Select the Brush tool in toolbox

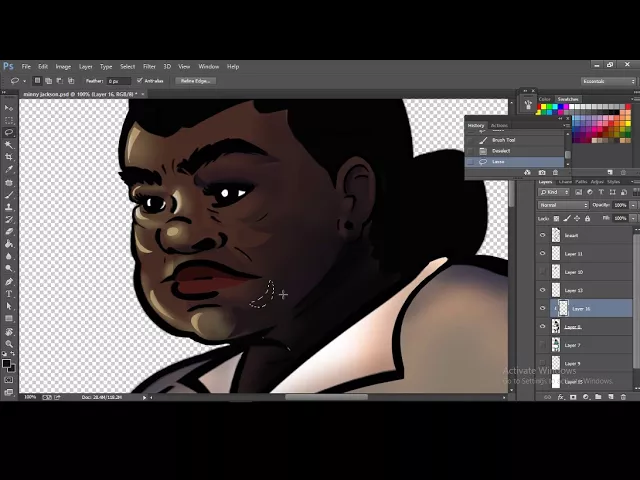(9, 195)
